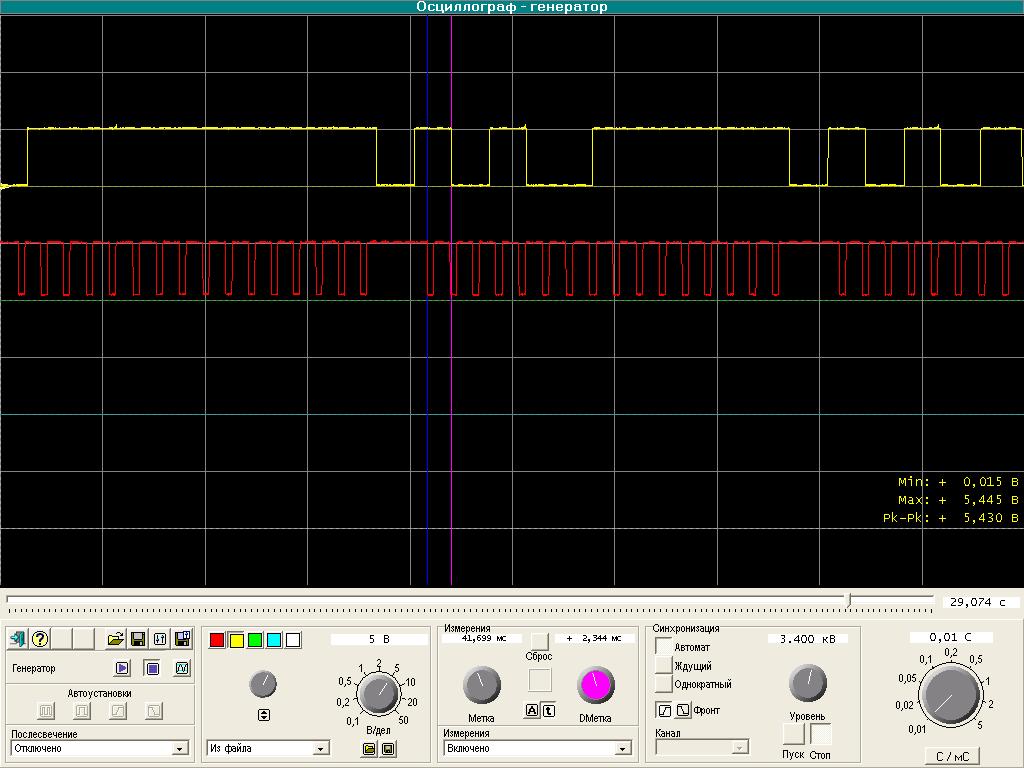This screenshot has height=768, width=1024.
Task: Click the '+ 2,344 мс' delta readout
Action: tap(594, 638)
